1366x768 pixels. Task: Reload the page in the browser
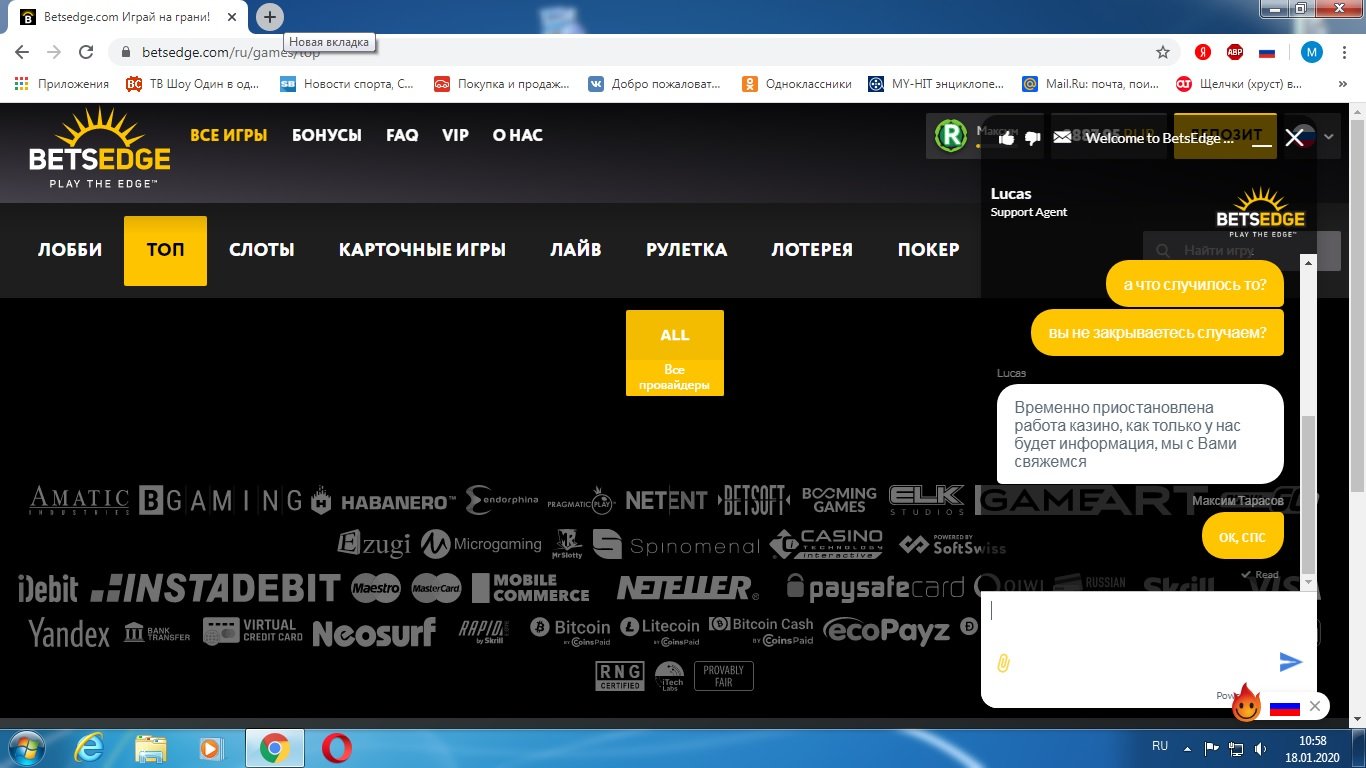click(86, 52)
